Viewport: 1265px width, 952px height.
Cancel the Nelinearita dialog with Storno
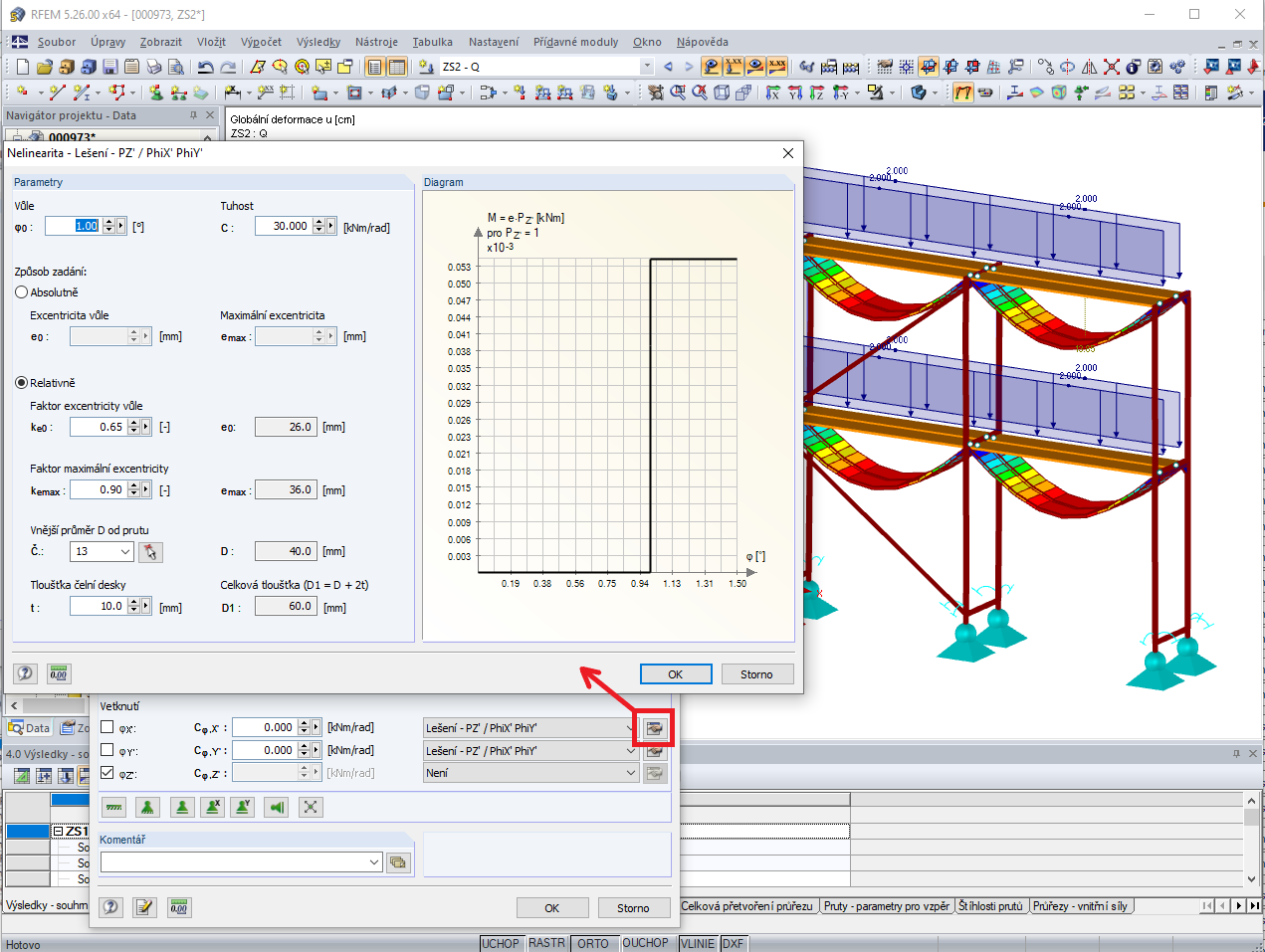756,674
